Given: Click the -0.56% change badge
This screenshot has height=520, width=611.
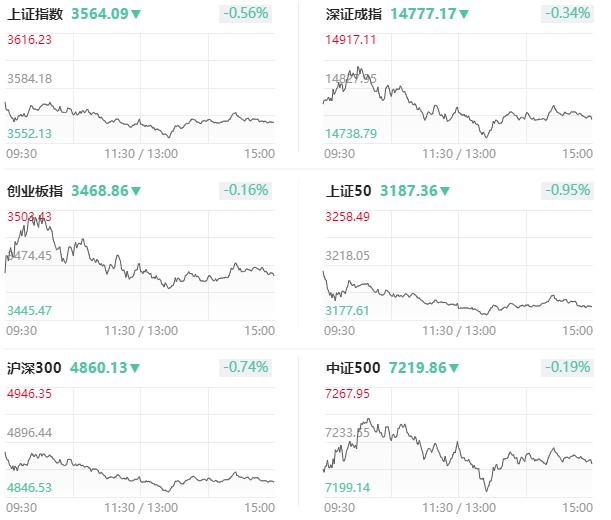Looking at the screenshot, I should coord(245,14).
